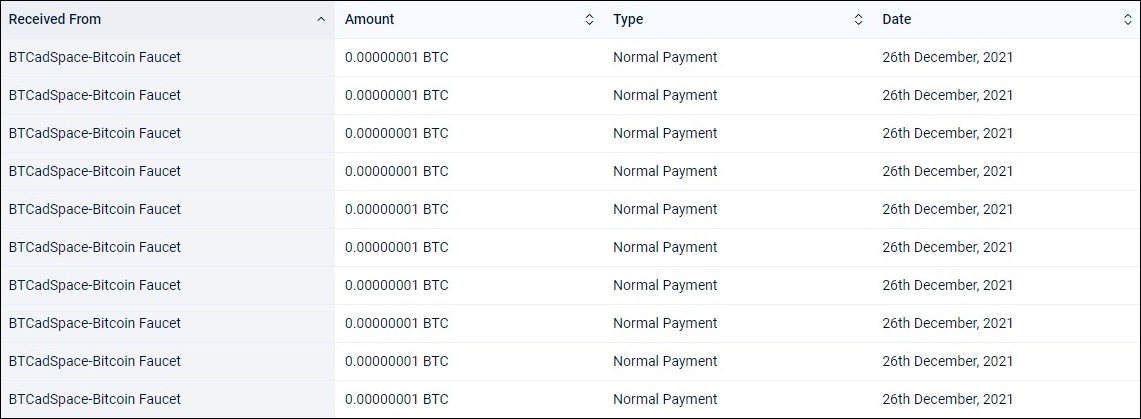Click the second row's Normal Payment cell
1141x419 pixels.
(665, 95)
